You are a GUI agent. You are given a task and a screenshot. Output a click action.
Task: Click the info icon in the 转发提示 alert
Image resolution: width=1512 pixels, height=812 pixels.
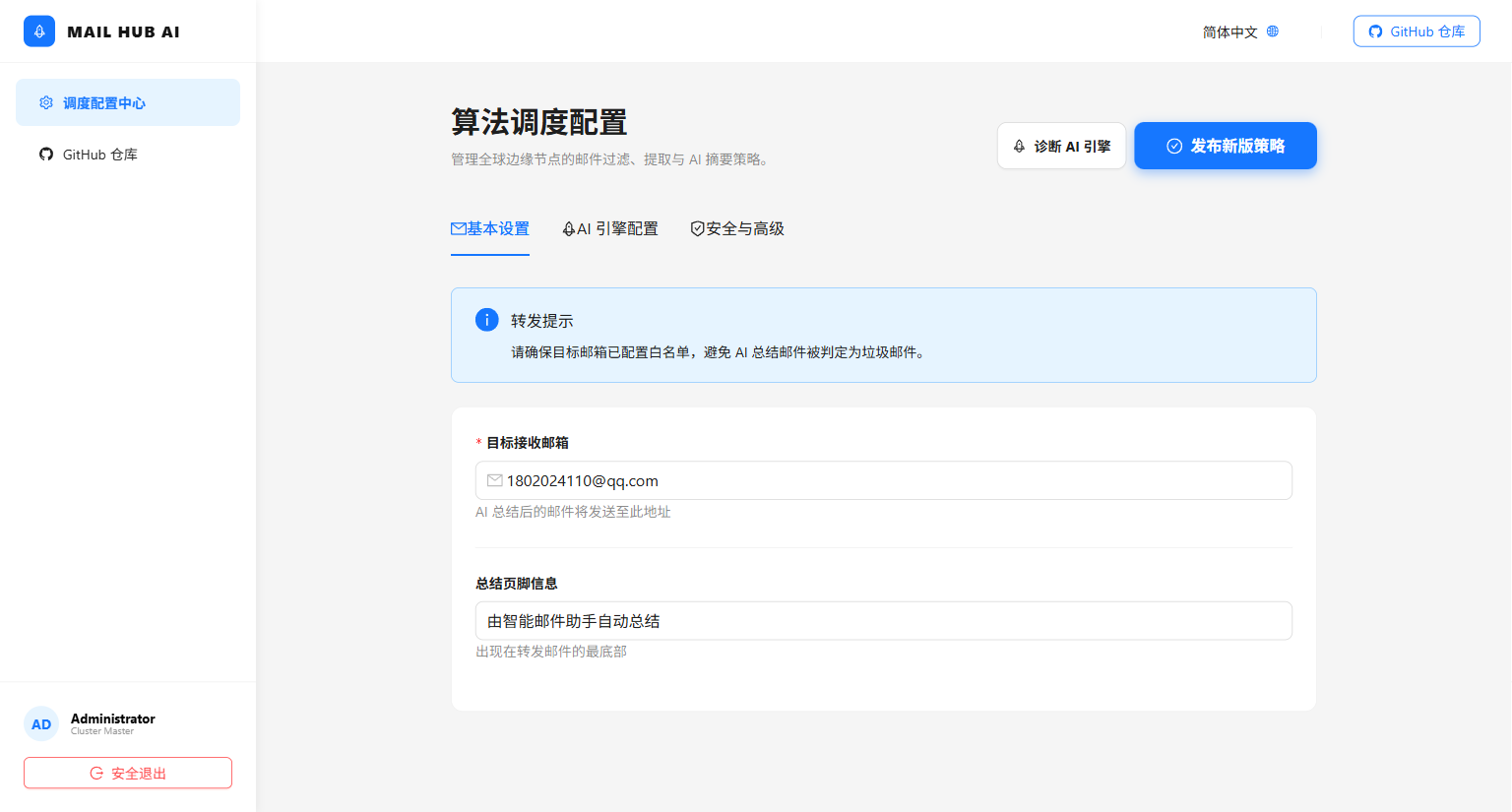click(486, 320)
